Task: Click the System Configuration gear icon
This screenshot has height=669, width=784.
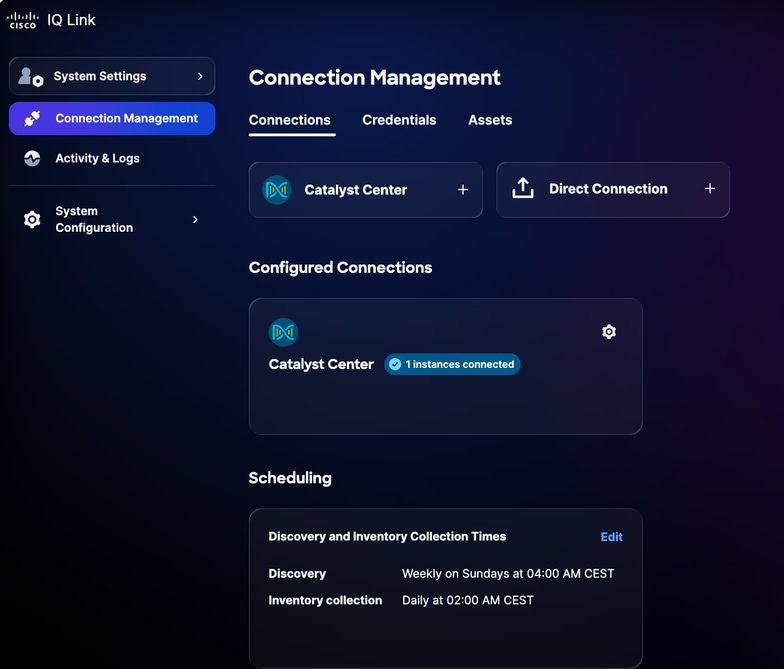Action: pyautogui.click(x=32, y=220)
